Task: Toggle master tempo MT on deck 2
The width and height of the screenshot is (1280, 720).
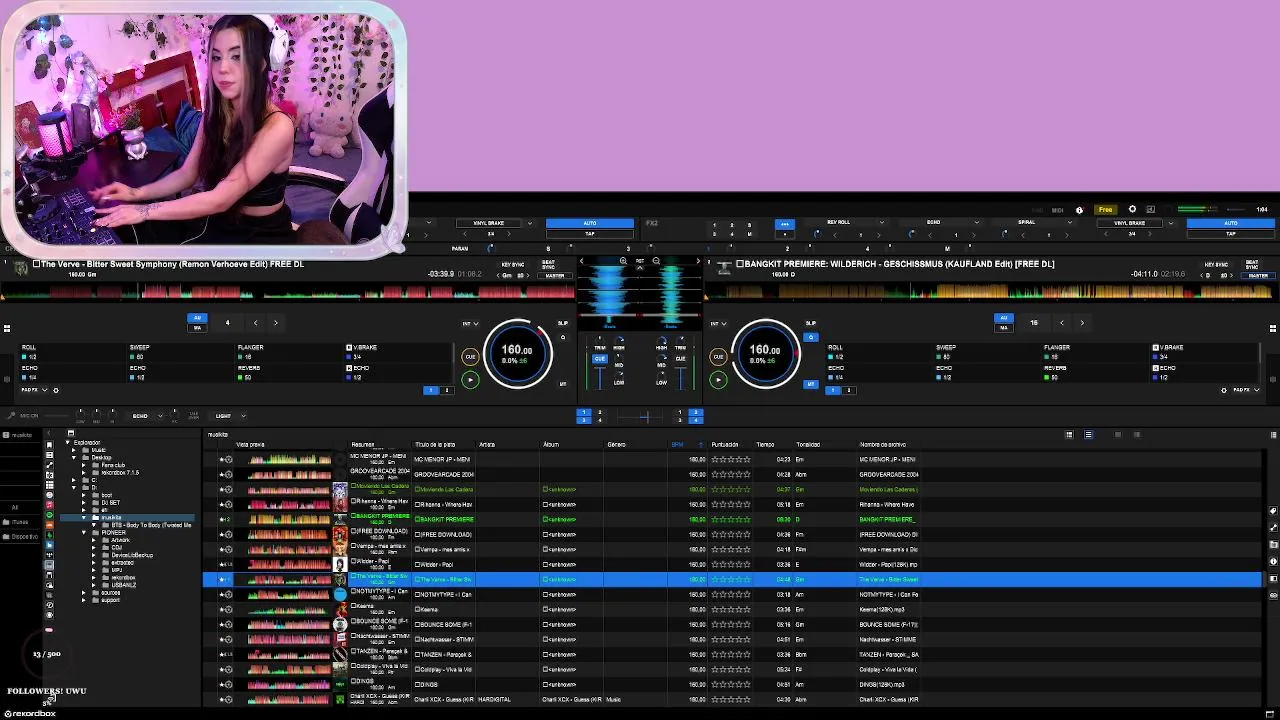Action: pyautogui.click(x=811, y=384)
